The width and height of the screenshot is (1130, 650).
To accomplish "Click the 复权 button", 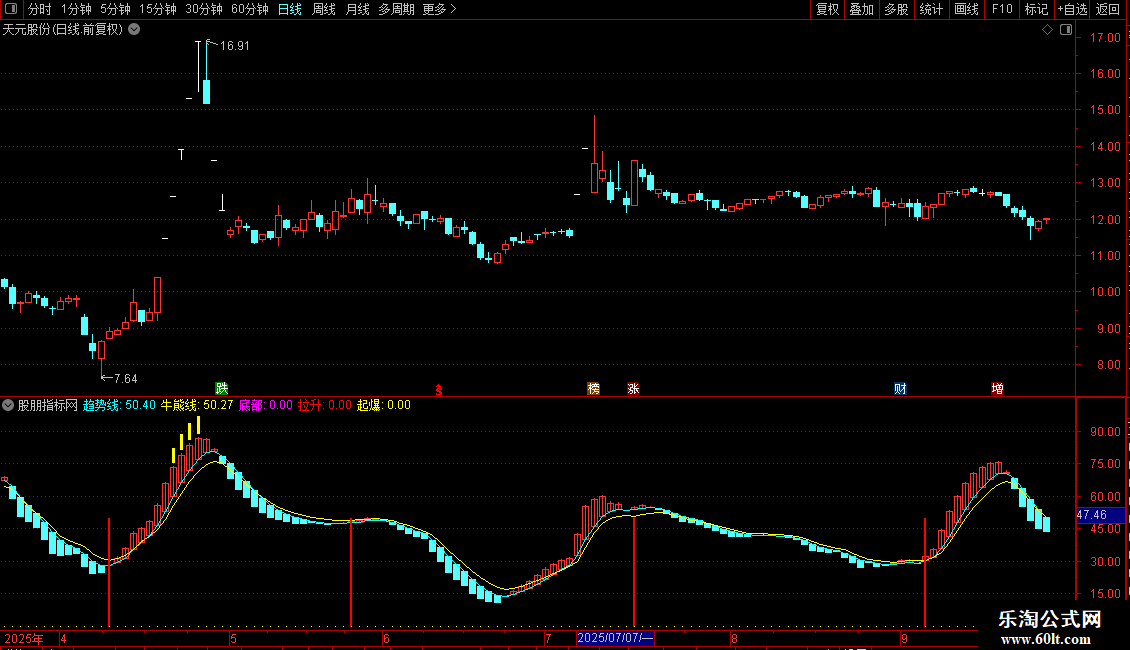I will 827,9.
